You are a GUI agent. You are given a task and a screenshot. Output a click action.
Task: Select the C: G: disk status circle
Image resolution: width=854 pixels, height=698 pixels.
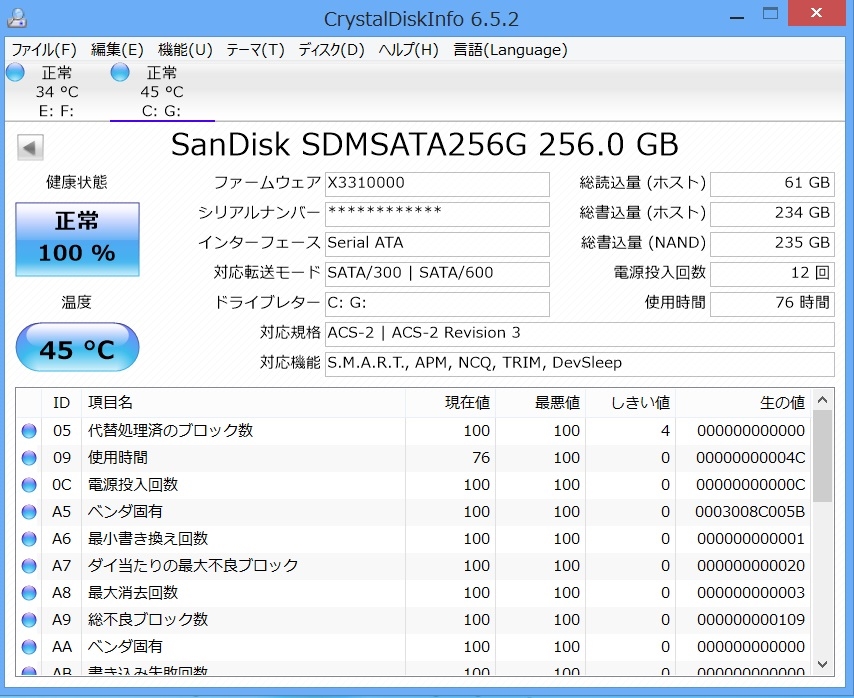[120, 72]
